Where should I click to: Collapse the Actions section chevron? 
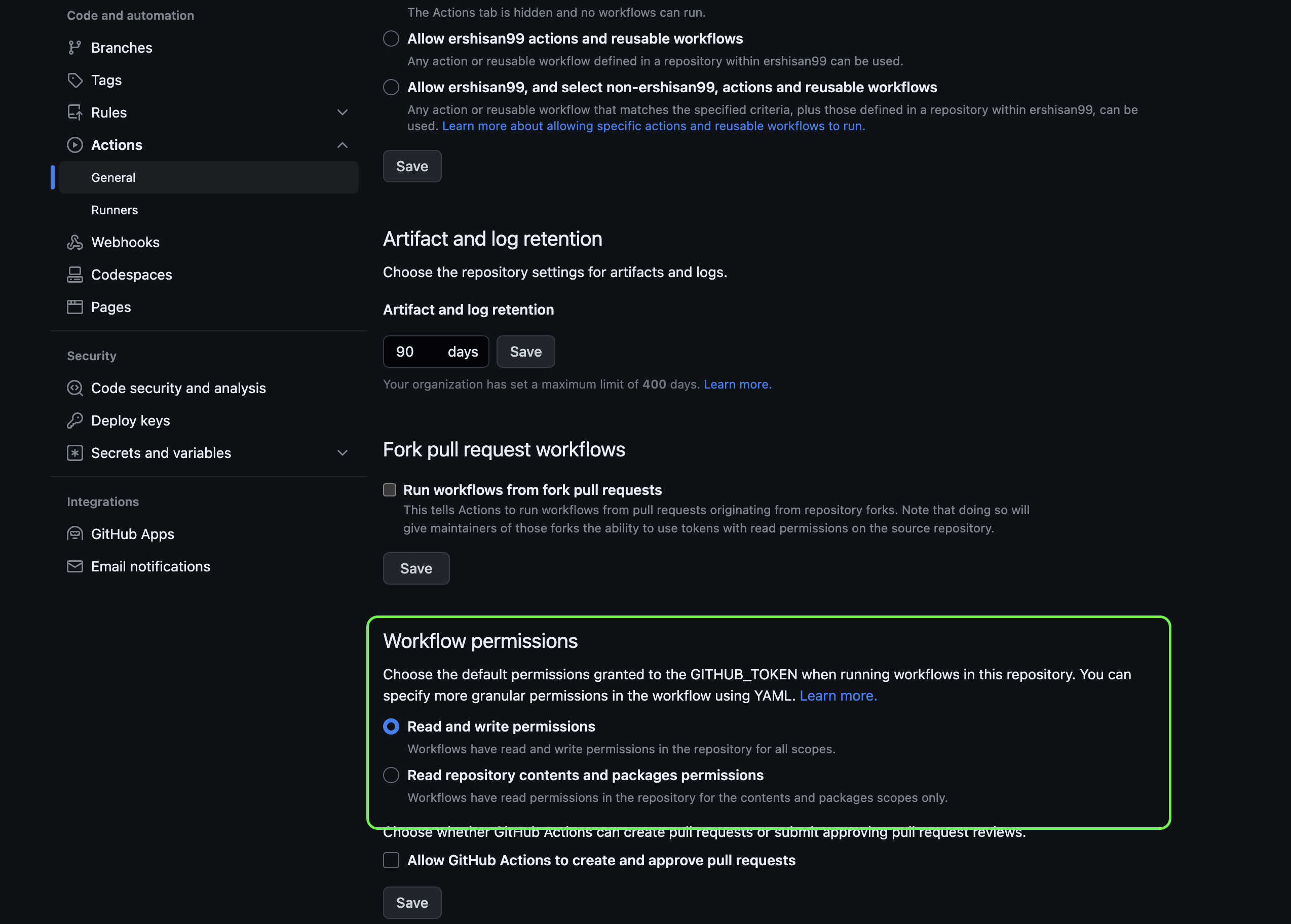tap(342, 145)
